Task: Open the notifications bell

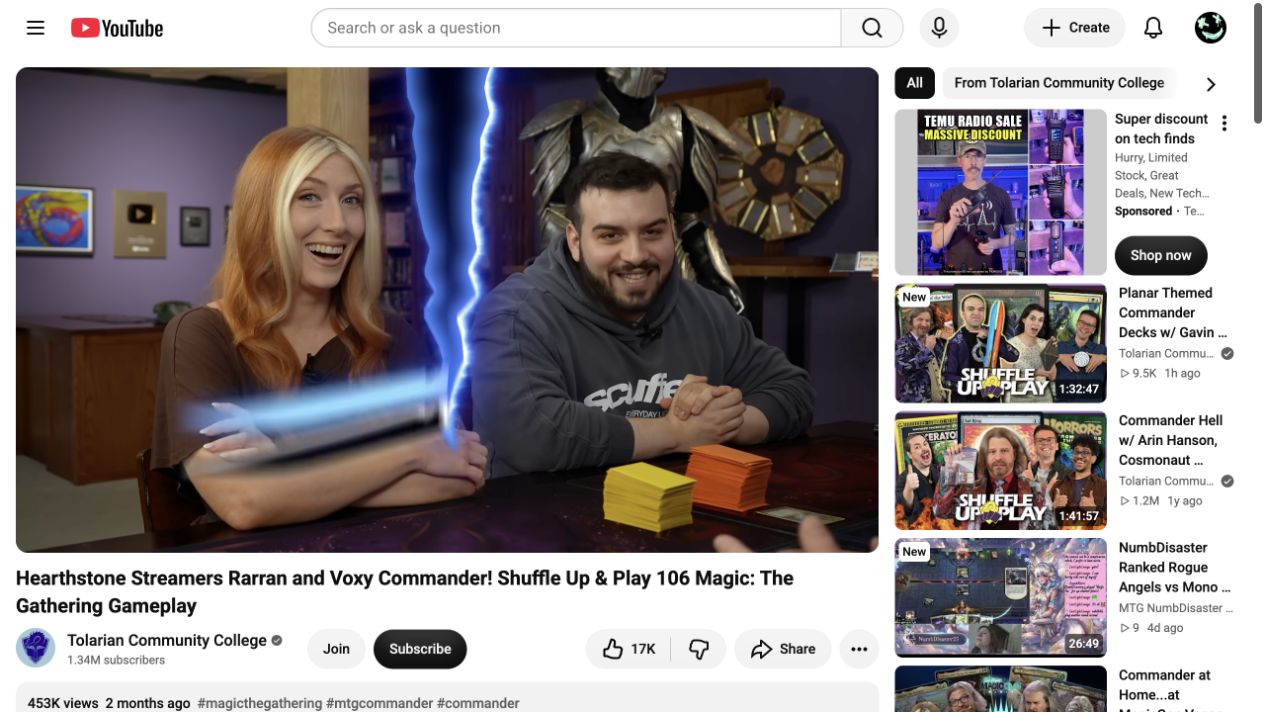Action: (x=1153, y=28)
